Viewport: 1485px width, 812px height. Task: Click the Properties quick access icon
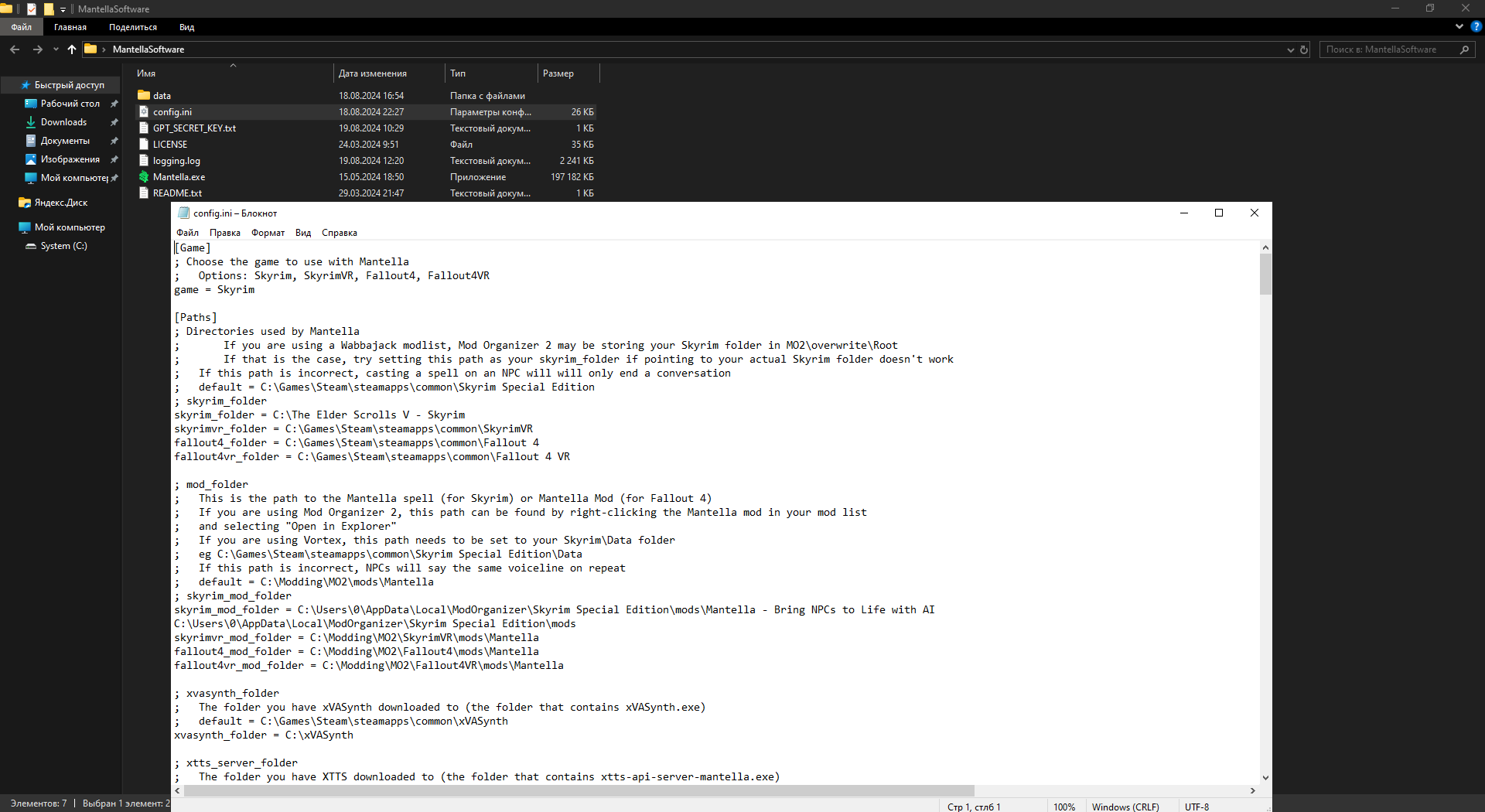[32, 9]
